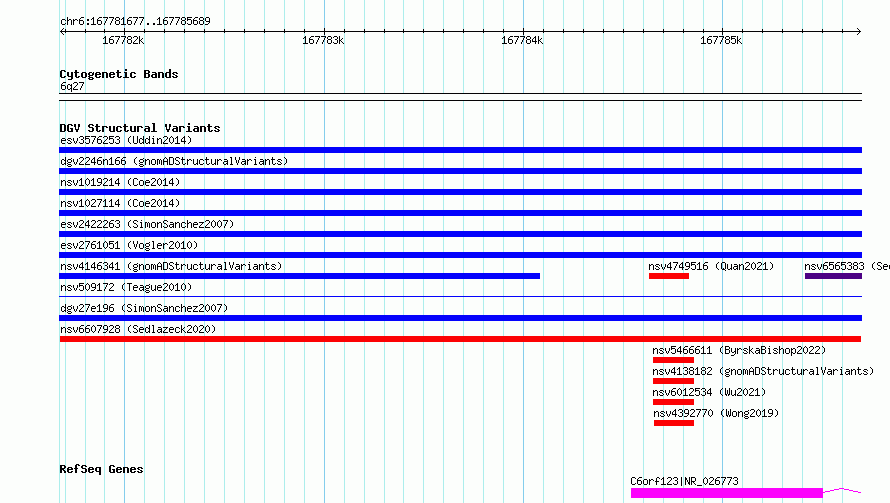Click the chr6:167781677..167785689 coordinate text

[135, 22]
